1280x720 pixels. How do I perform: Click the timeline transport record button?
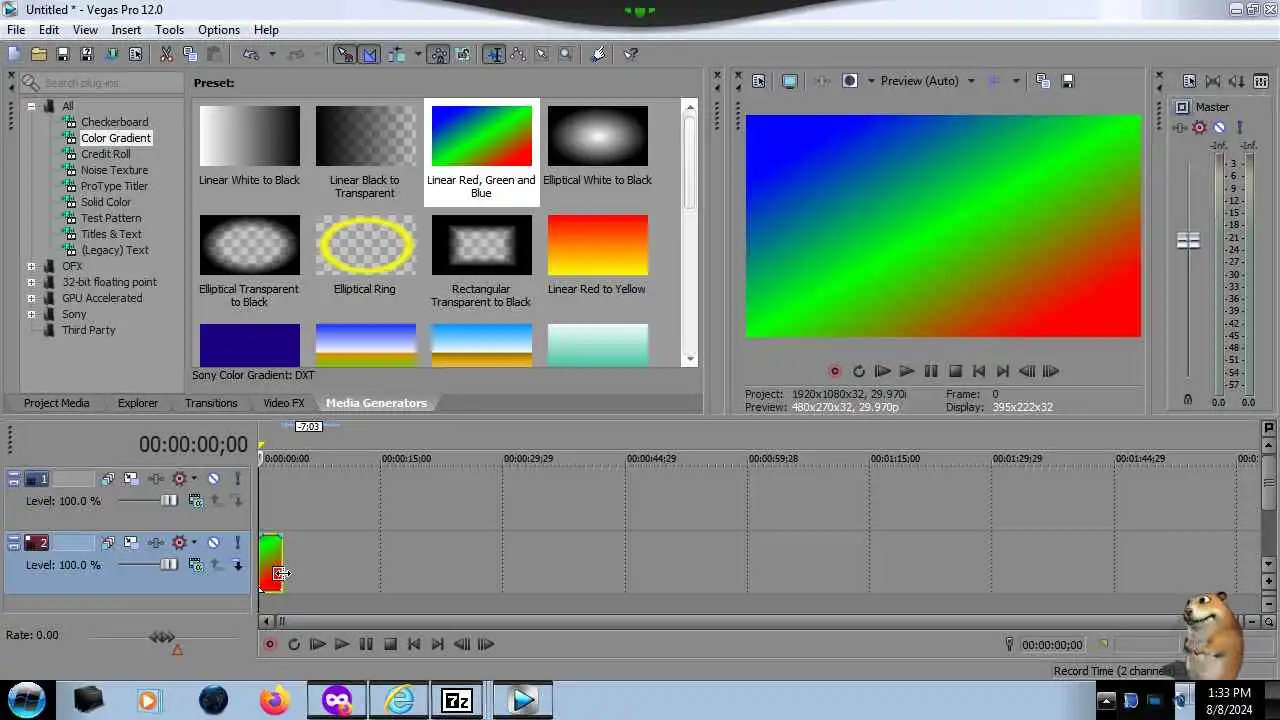tap(270, 645)
